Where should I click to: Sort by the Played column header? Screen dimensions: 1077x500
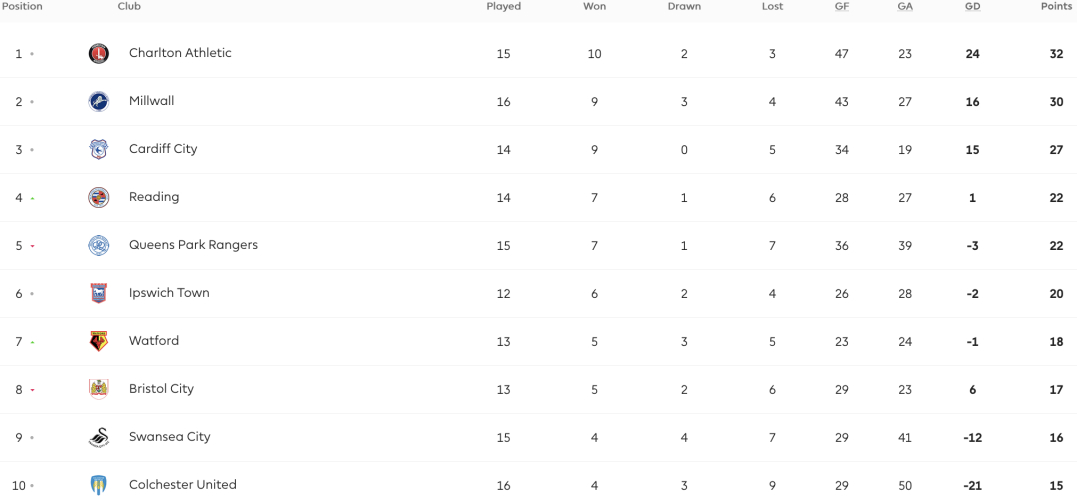(x=503, y=7)
